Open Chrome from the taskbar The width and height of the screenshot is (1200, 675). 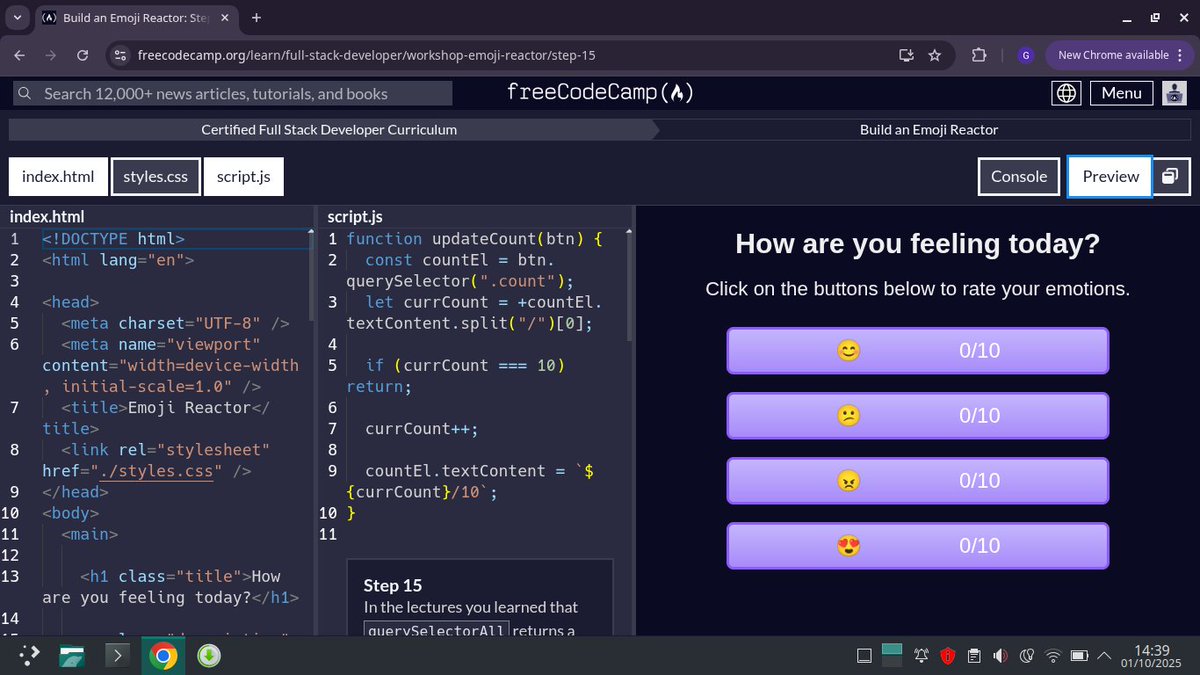point(163,655)
